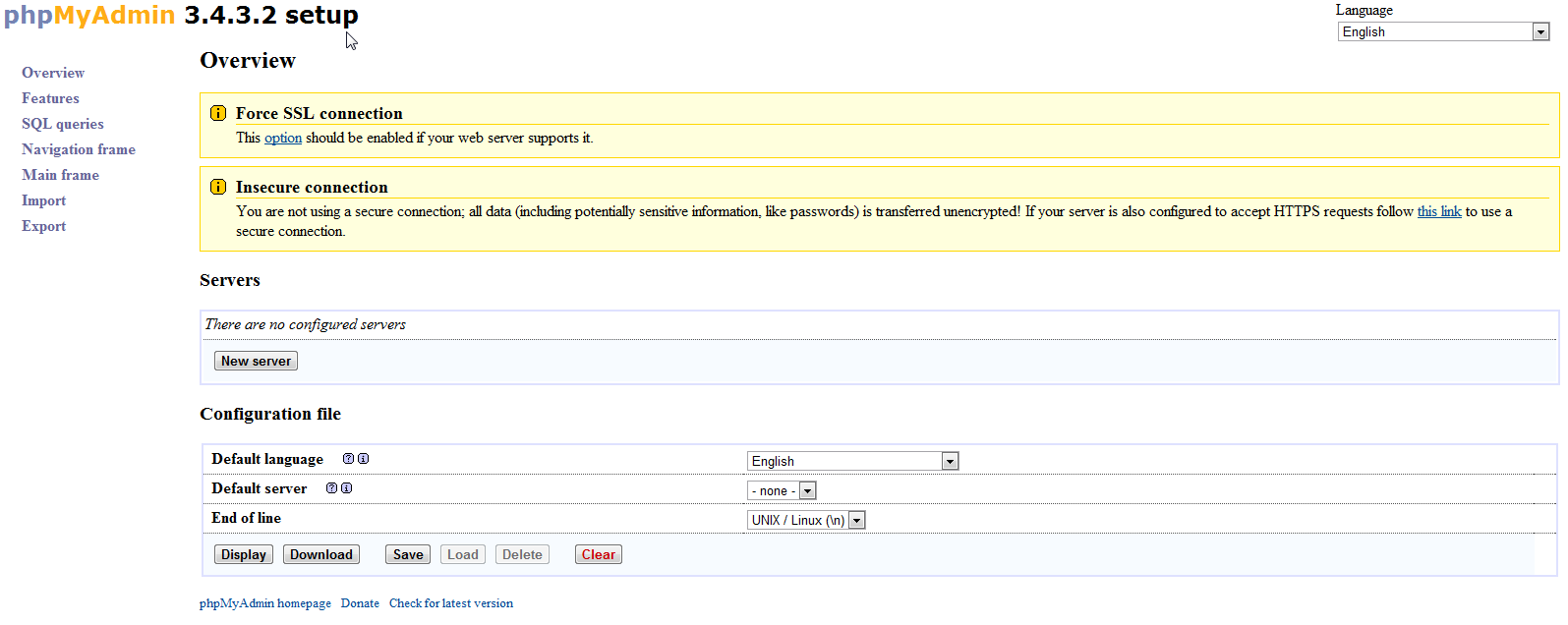Expand the Default language dropdown
The height and width of the screenshot is (625, 1568).
pos(852,461)
